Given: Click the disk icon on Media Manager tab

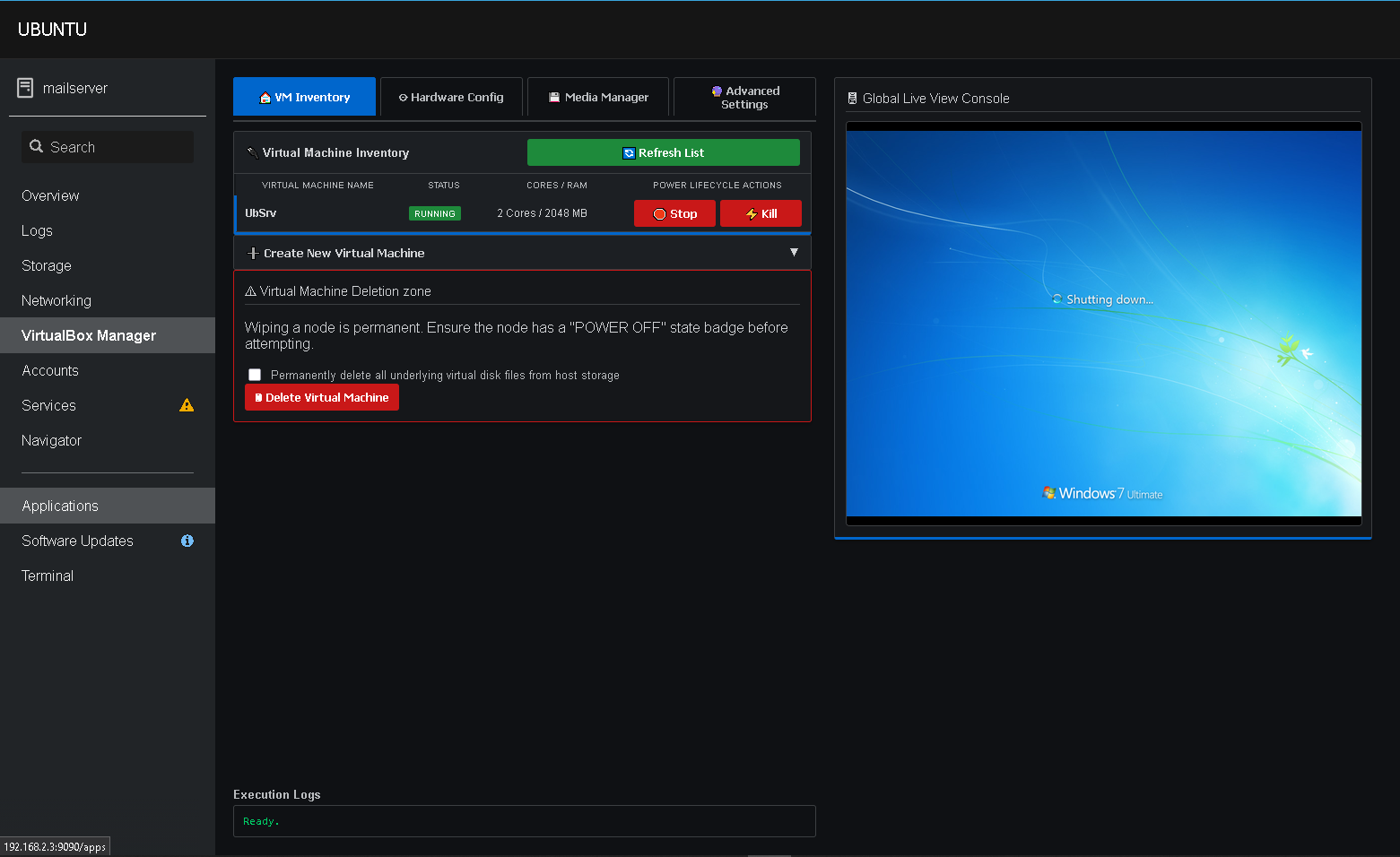Looking at the screenshot, I should click(554, 97).
